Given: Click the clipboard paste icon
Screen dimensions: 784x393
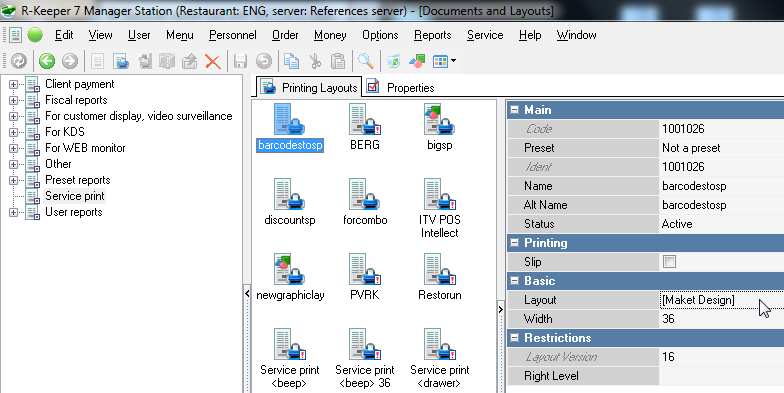Looking at the screenshot, I should pos(338,61).
